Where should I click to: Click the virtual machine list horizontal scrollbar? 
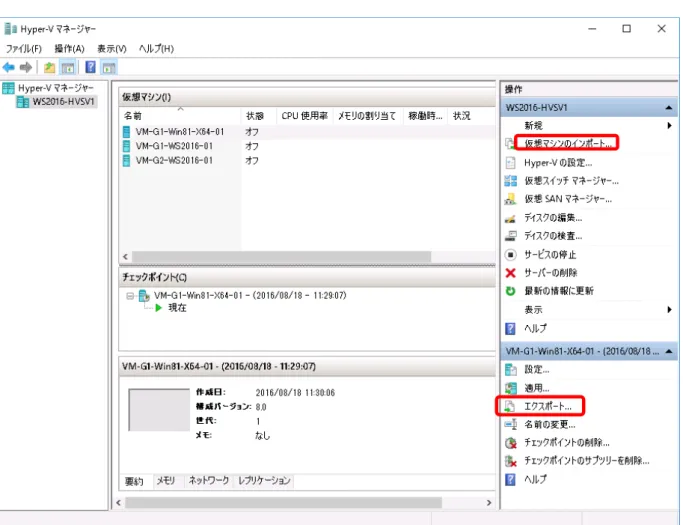[281, 257]
